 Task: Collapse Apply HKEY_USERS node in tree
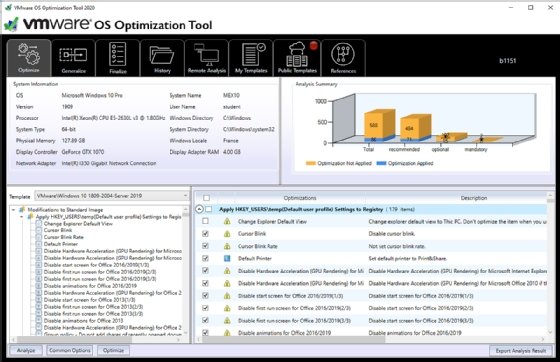click(21, 217)
